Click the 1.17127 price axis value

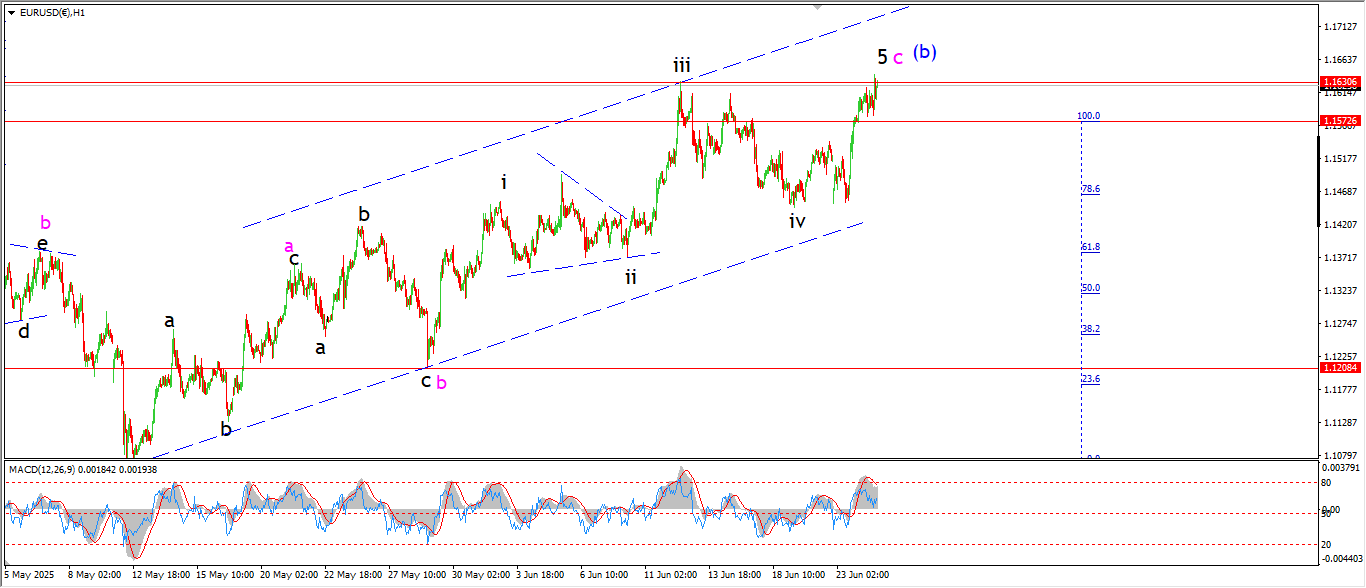click(x=1340, y=27)
